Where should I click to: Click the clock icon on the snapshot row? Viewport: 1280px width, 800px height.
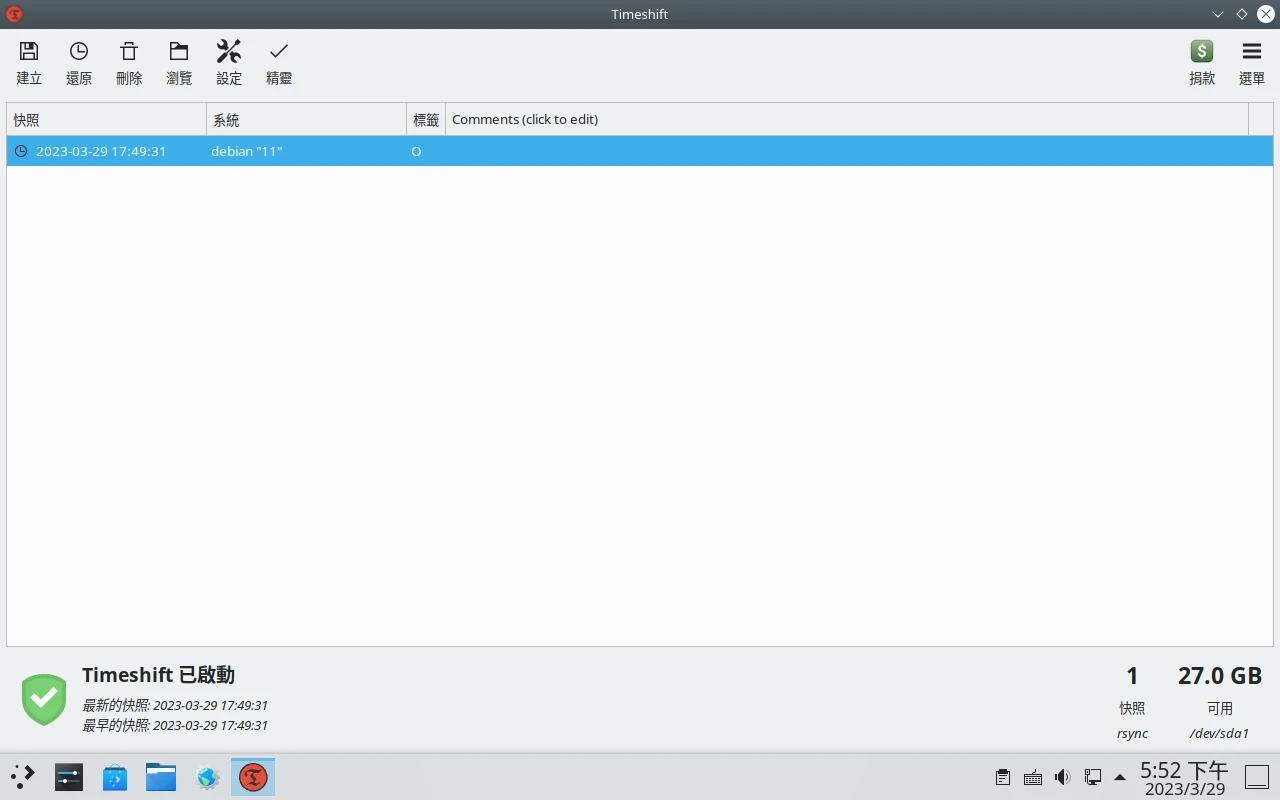[x=21, y=151]
